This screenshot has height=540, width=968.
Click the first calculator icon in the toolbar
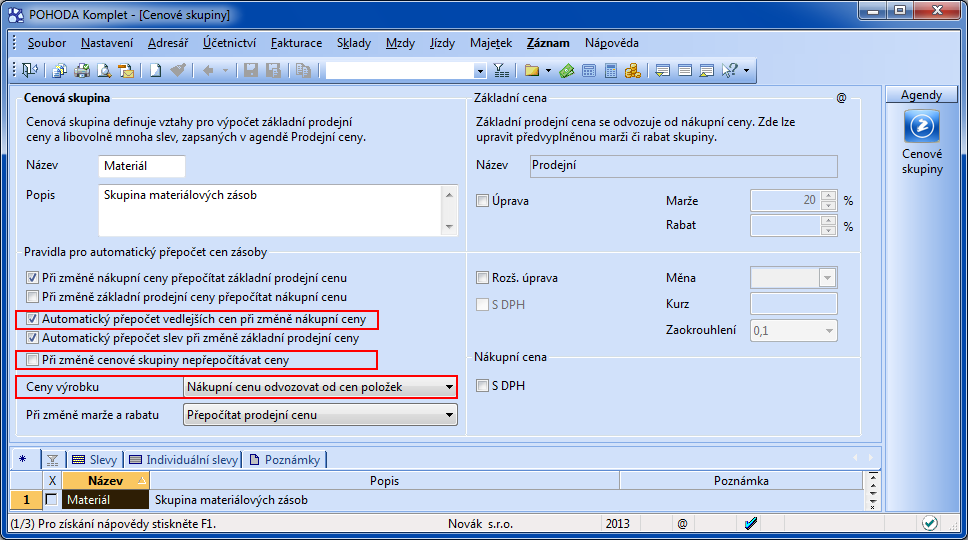[589, 71]
